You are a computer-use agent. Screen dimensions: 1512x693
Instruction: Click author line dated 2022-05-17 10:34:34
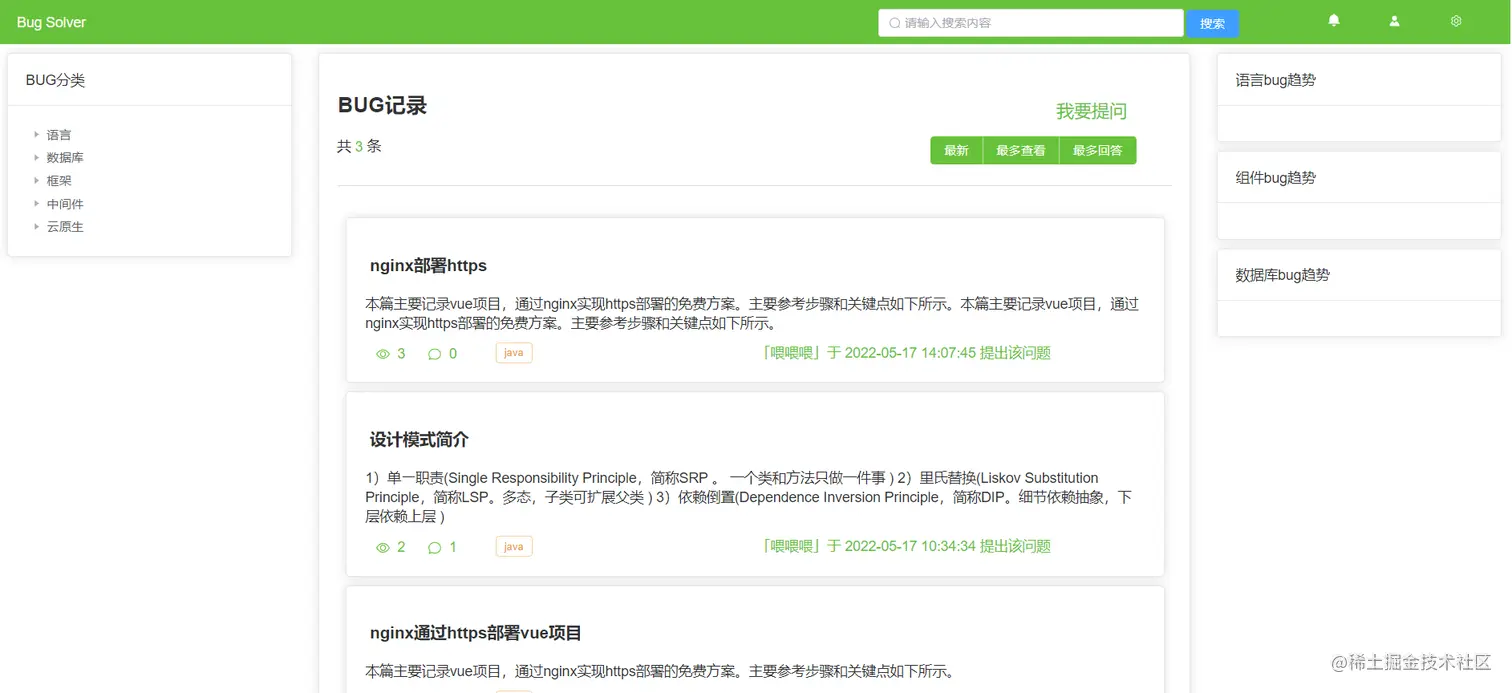906,546
